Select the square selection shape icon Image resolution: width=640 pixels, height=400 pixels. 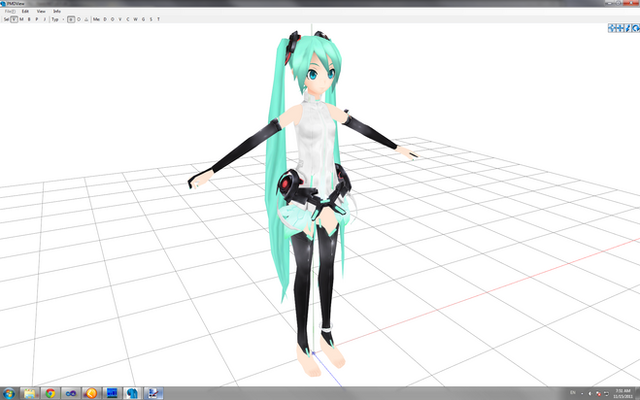pos(71,19)
